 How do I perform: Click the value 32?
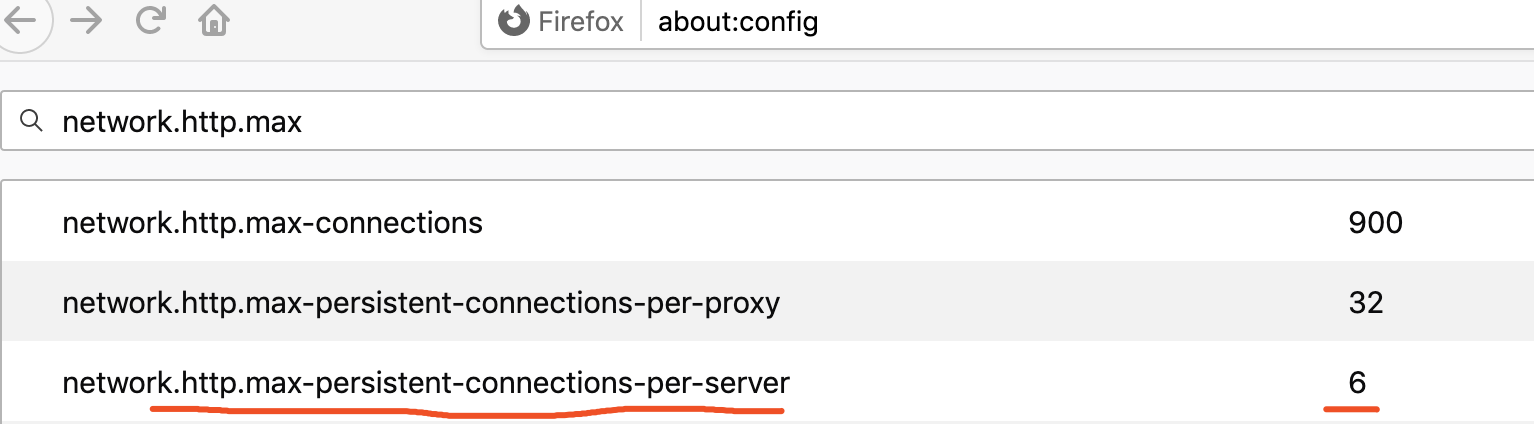tap(1365, 302)
